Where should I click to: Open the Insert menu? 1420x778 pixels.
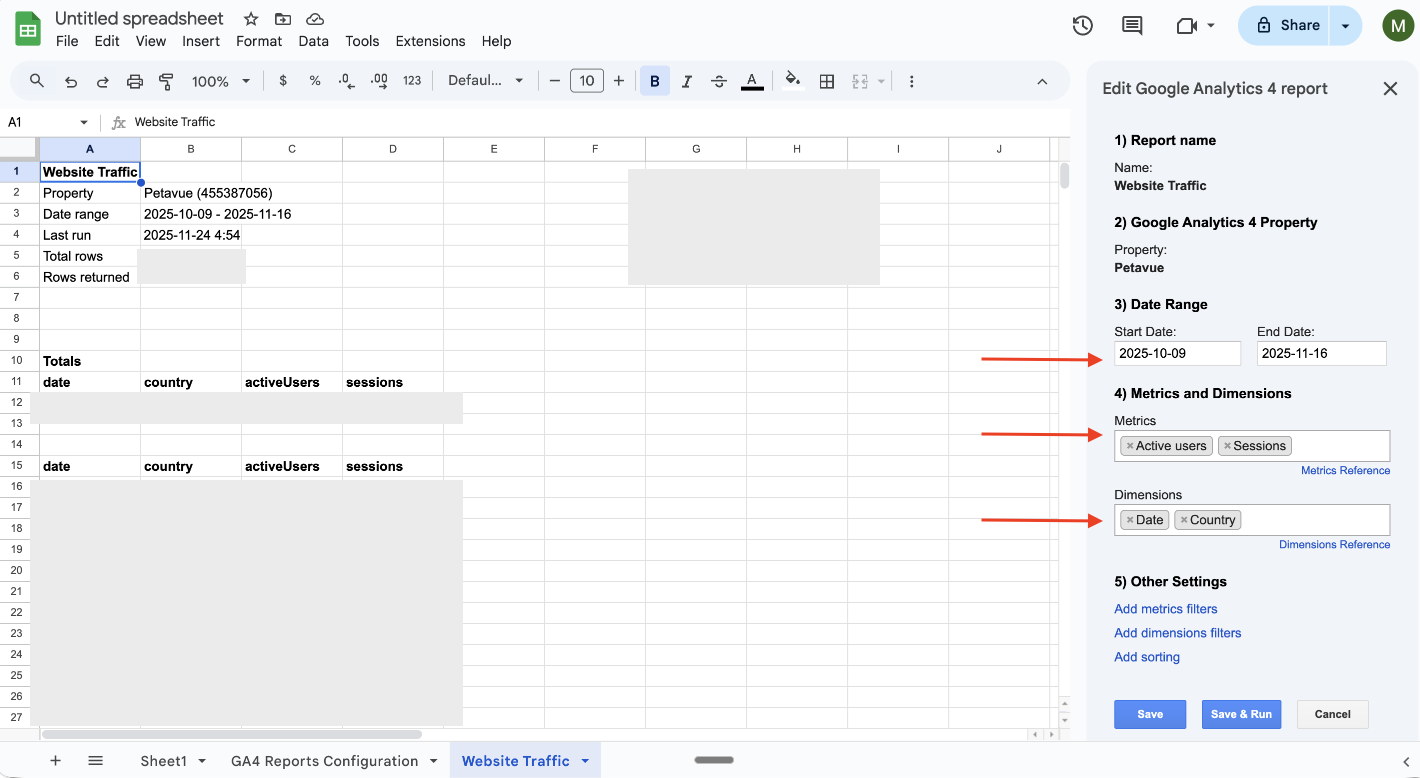pos(201,41)
